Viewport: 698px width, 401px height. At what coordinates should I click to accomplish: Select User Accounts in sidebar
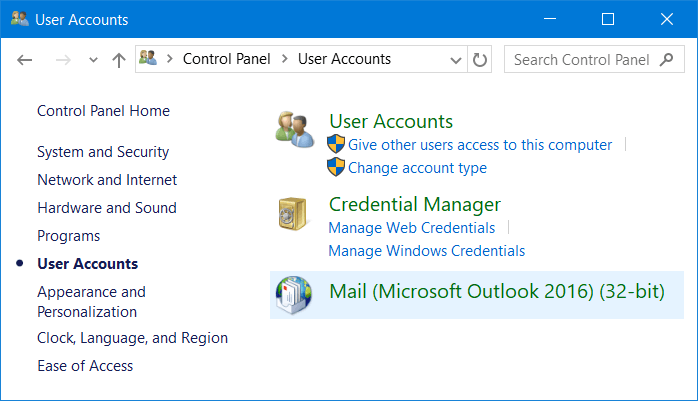(88, 264)
